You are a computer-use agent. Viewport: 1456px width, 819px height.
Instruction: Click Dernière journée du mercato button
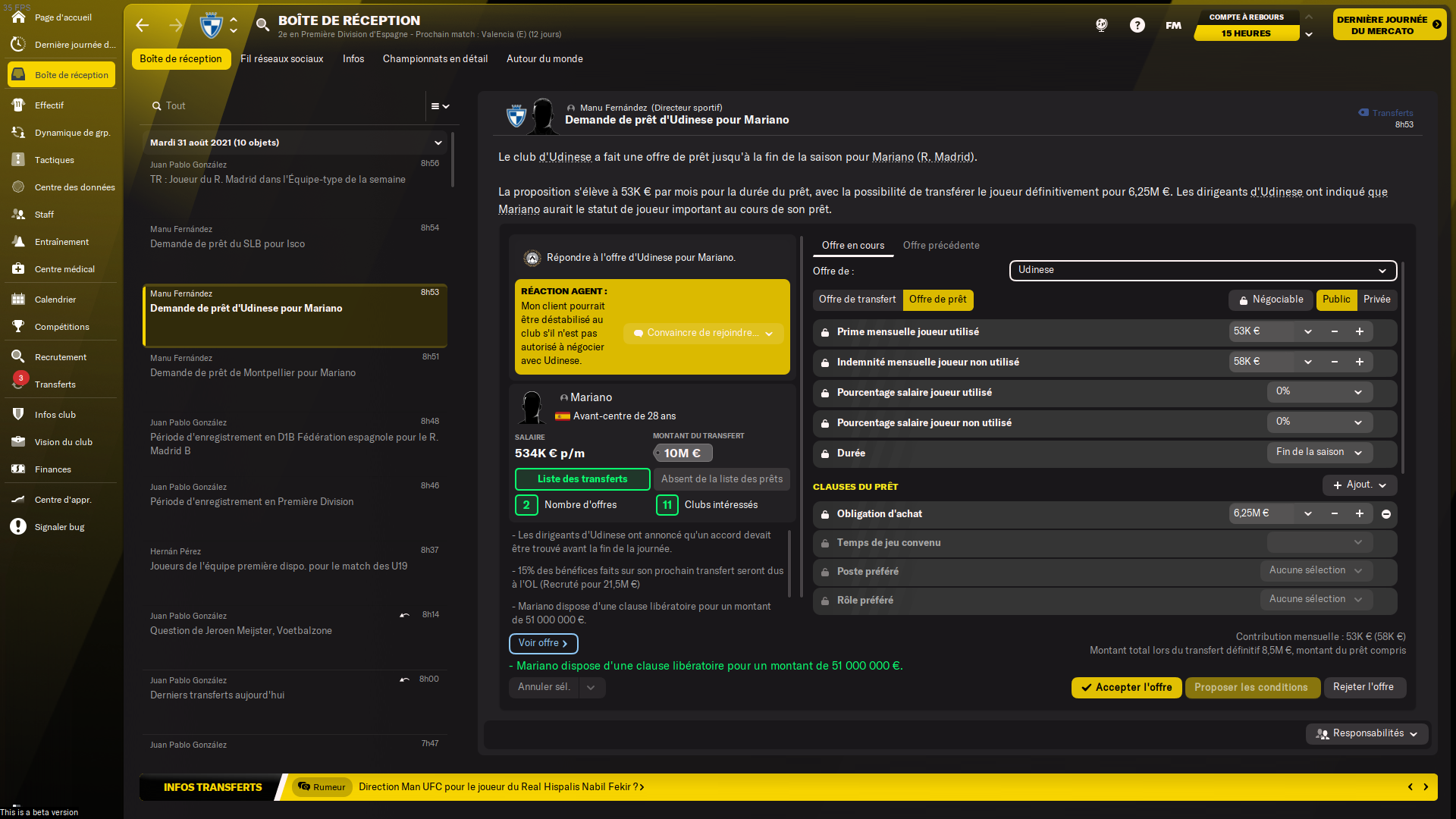[1389, 25]
